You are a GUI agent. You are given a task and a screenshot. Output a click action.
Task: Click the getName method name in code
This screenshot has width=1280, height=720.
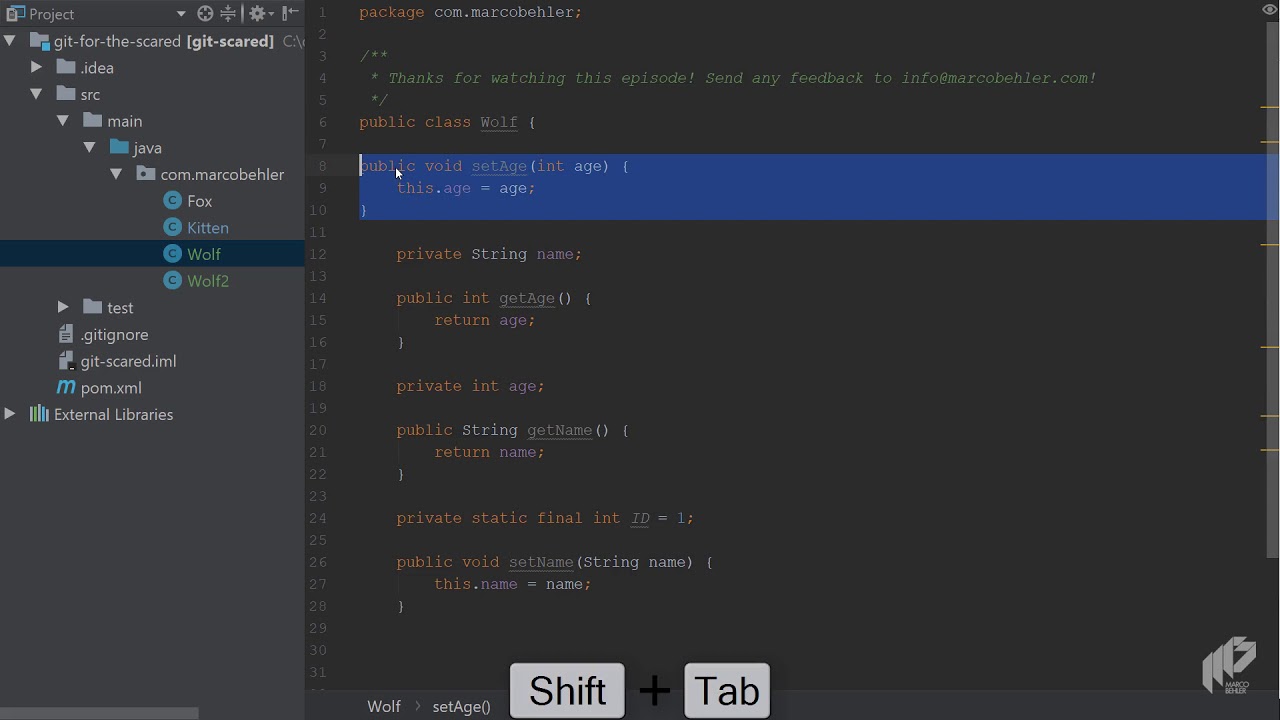pos(560,430)
